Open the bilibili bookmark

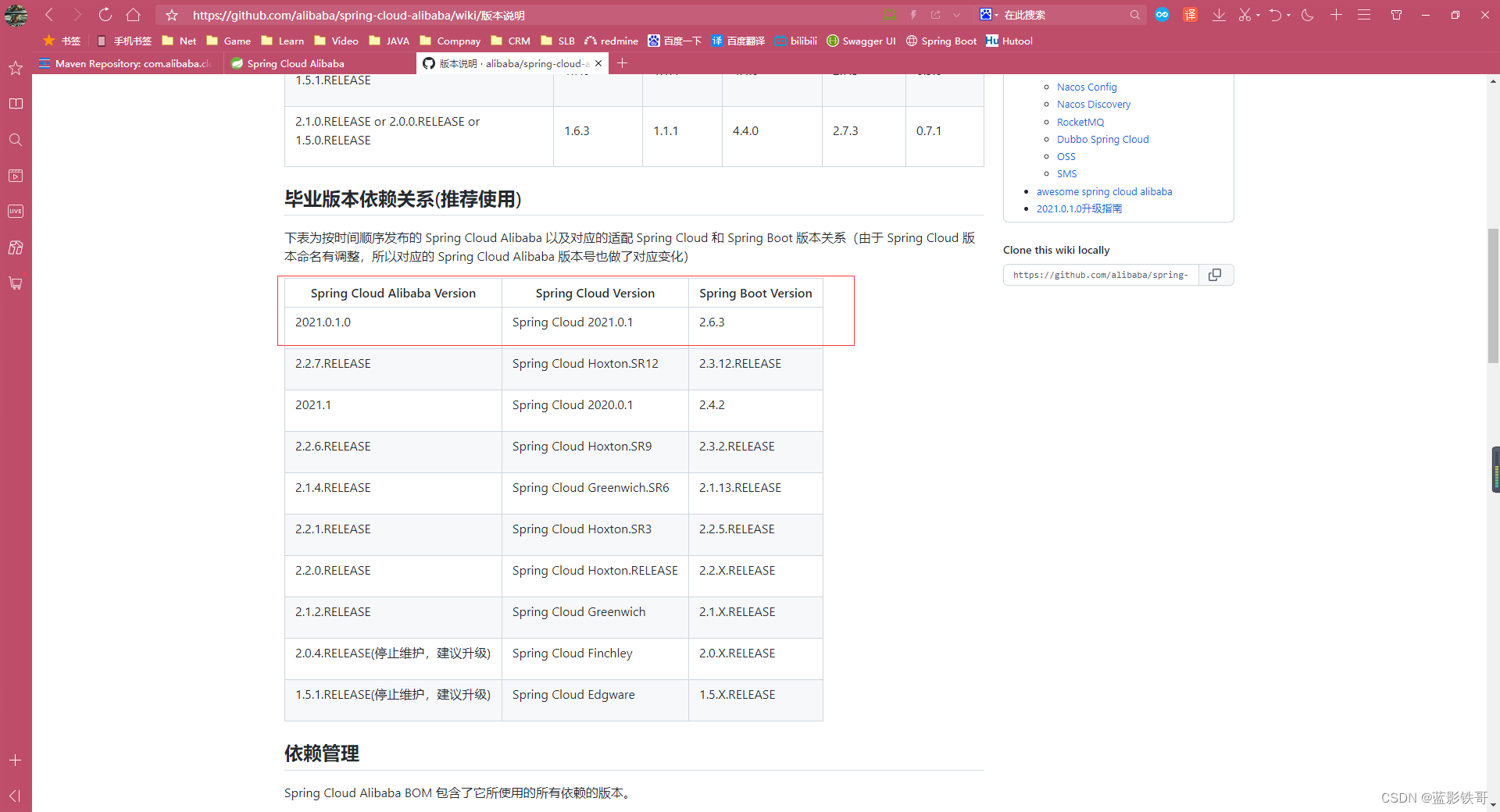click(795, 41)
